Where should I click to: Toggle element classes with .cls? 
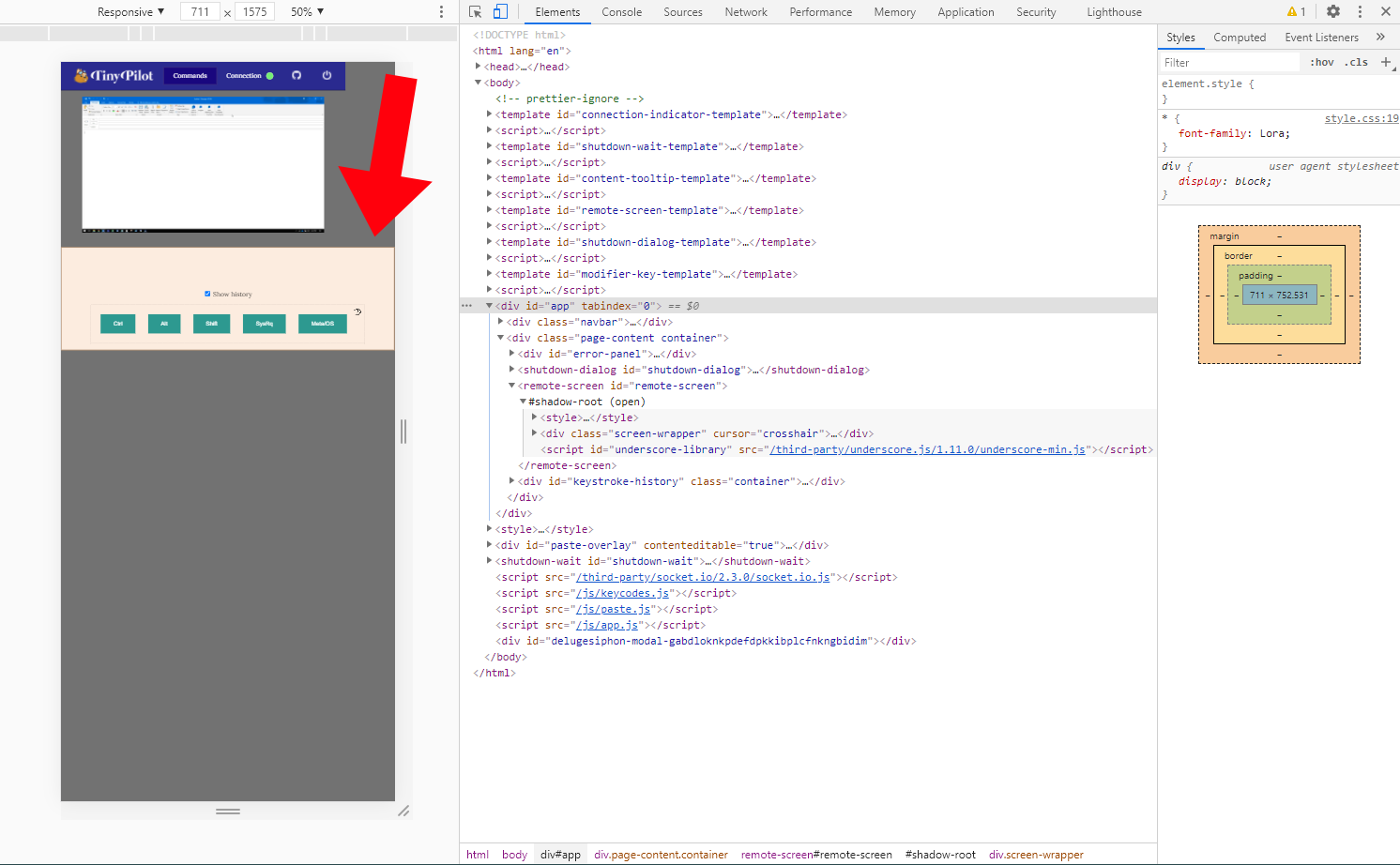(1356, 62)
